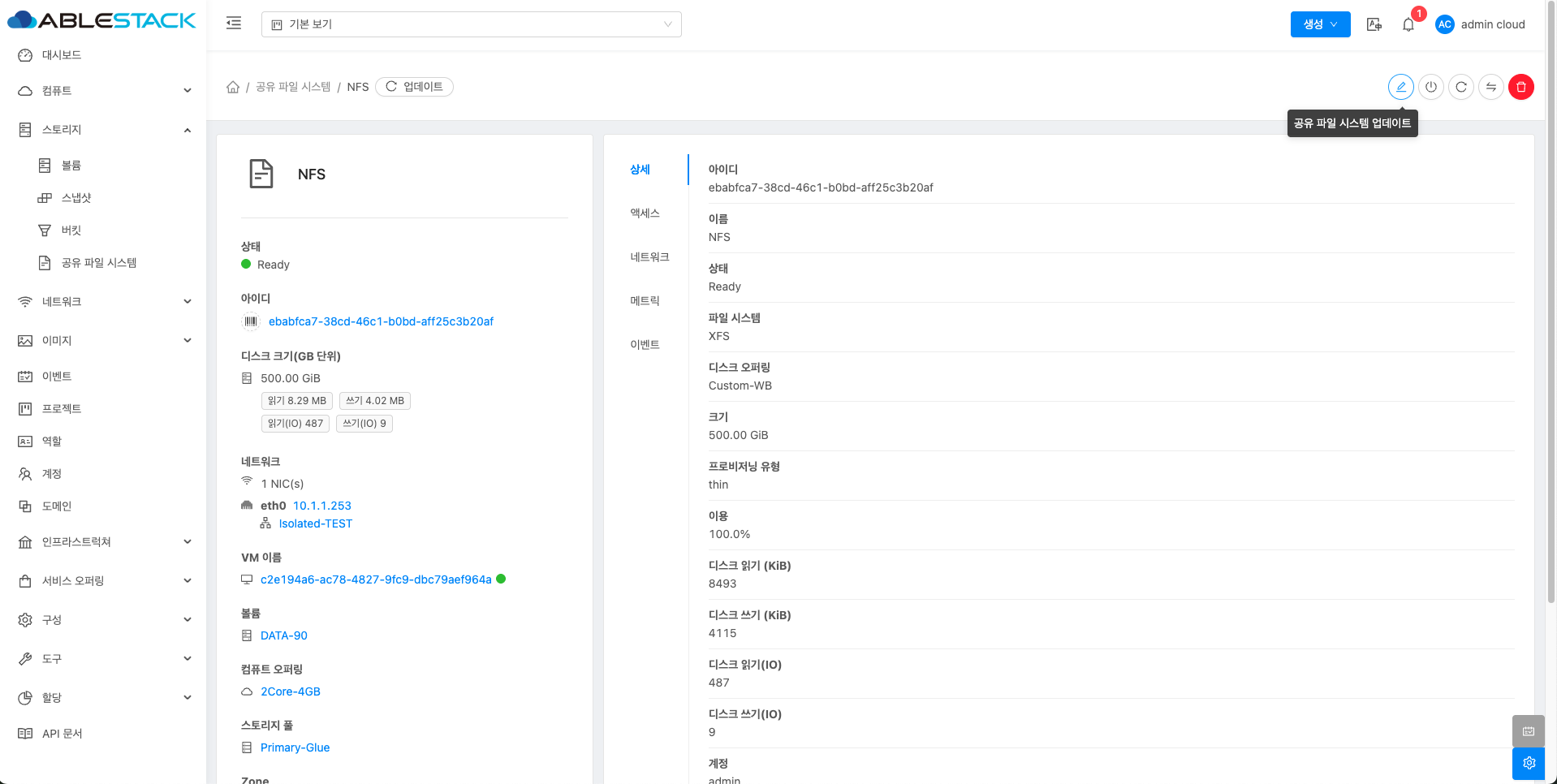Screen dimensions: 1557x784
Task: Open the 생성 create dropdown button
Action: click(1320, 24)
